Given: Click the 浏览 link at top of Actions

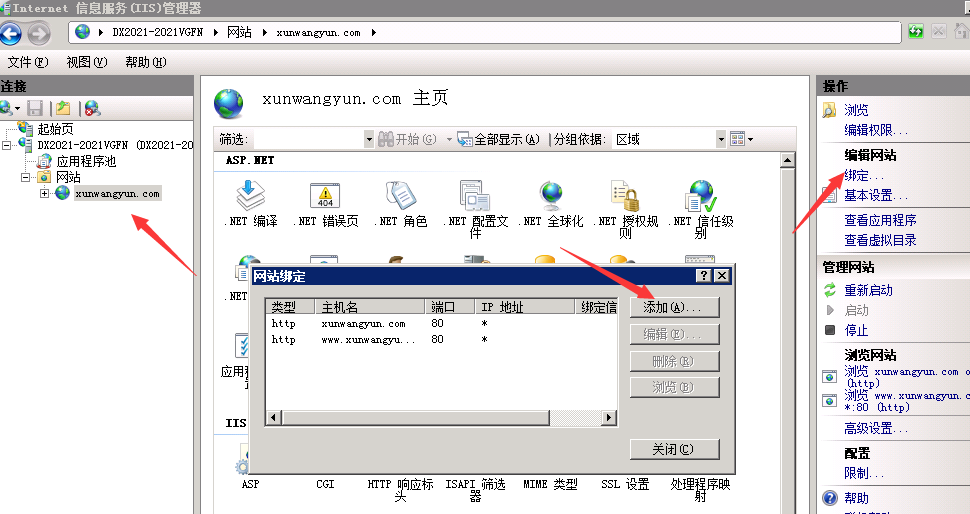Looking at the screenshot, I should [856, 110].
